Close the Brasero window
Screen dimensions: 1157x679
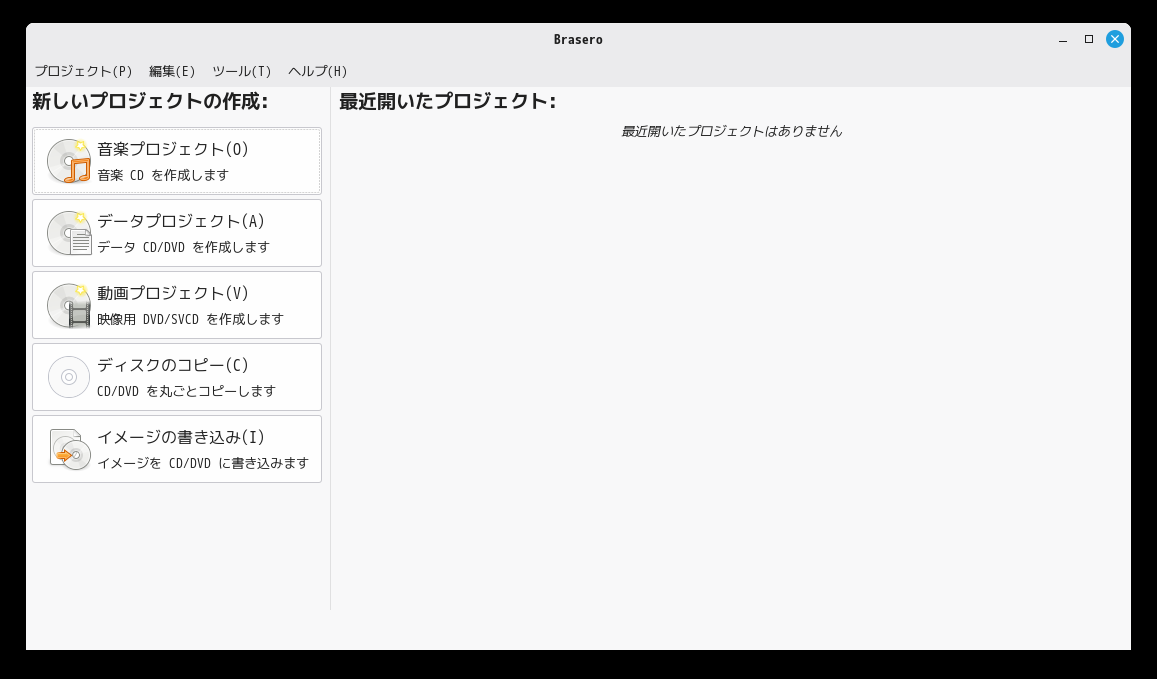point(1115,39)
